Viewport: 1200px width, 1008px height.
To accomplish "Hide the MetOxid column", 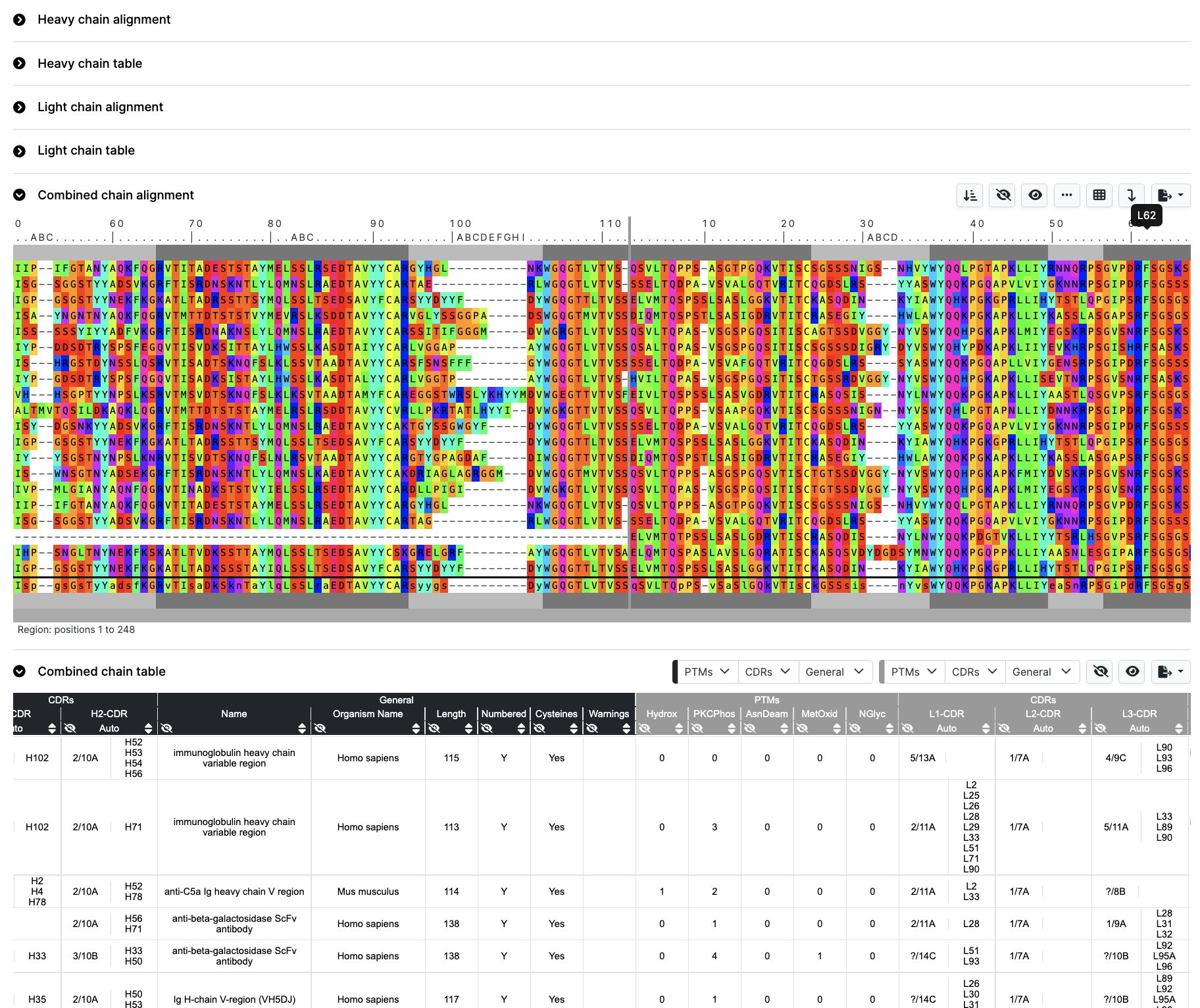I will tap(802, 728).
